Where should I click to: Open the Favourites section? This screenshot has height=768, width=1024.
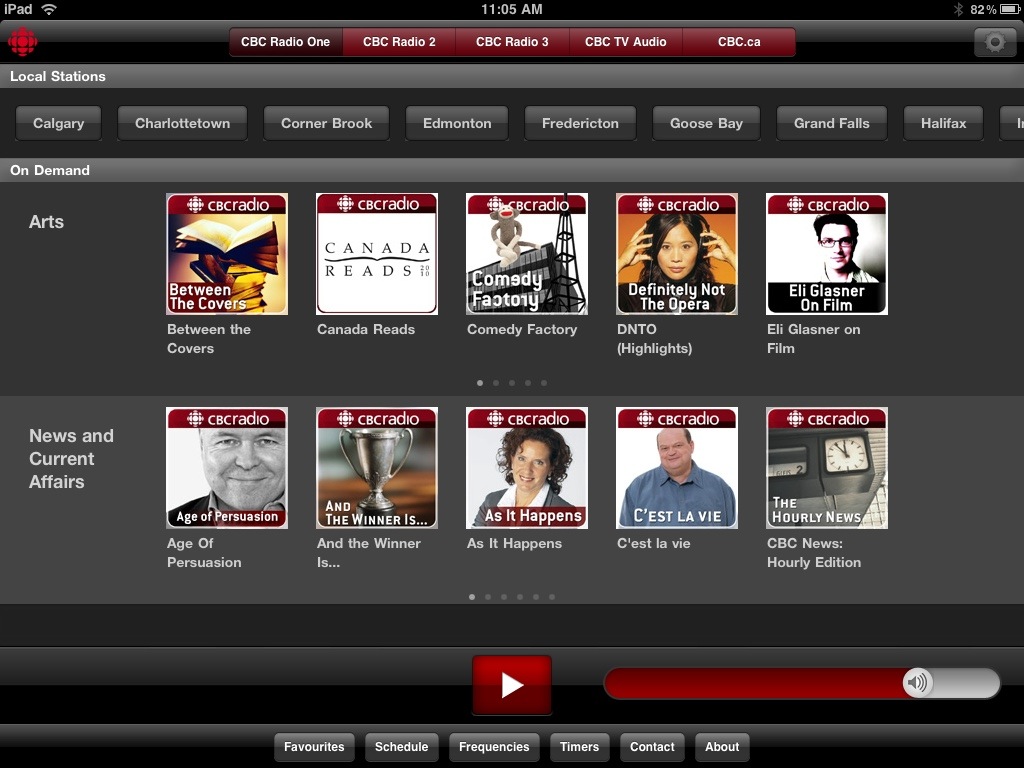coord(314,747)
